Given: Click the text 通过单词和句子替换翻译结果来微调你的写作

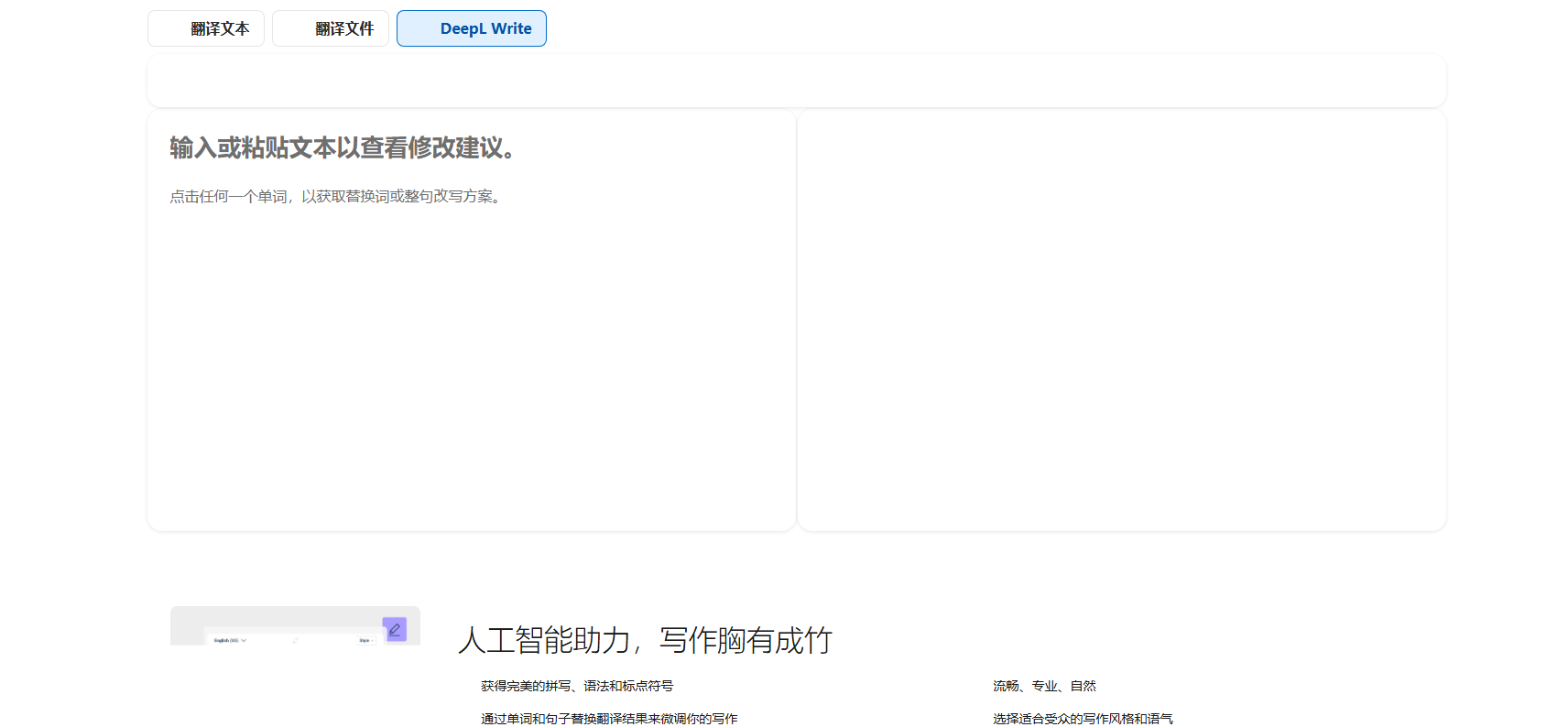Looking at the screenshot, I should pos(609,719).
